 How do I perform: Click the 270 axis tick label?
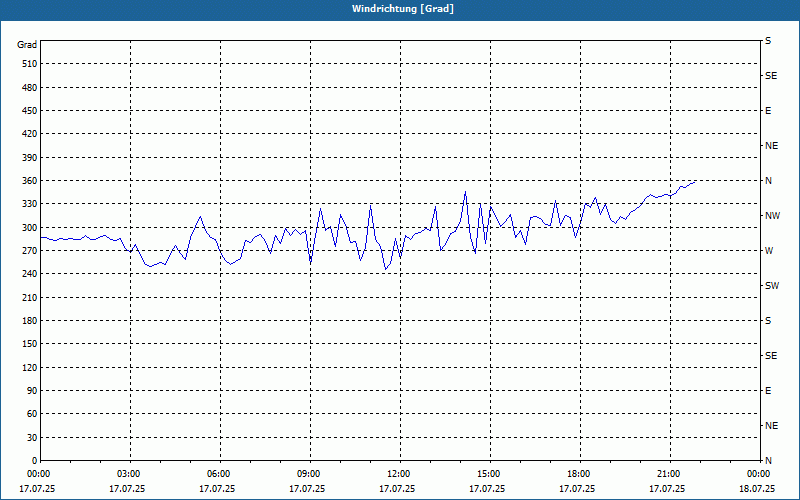(29, 251)
